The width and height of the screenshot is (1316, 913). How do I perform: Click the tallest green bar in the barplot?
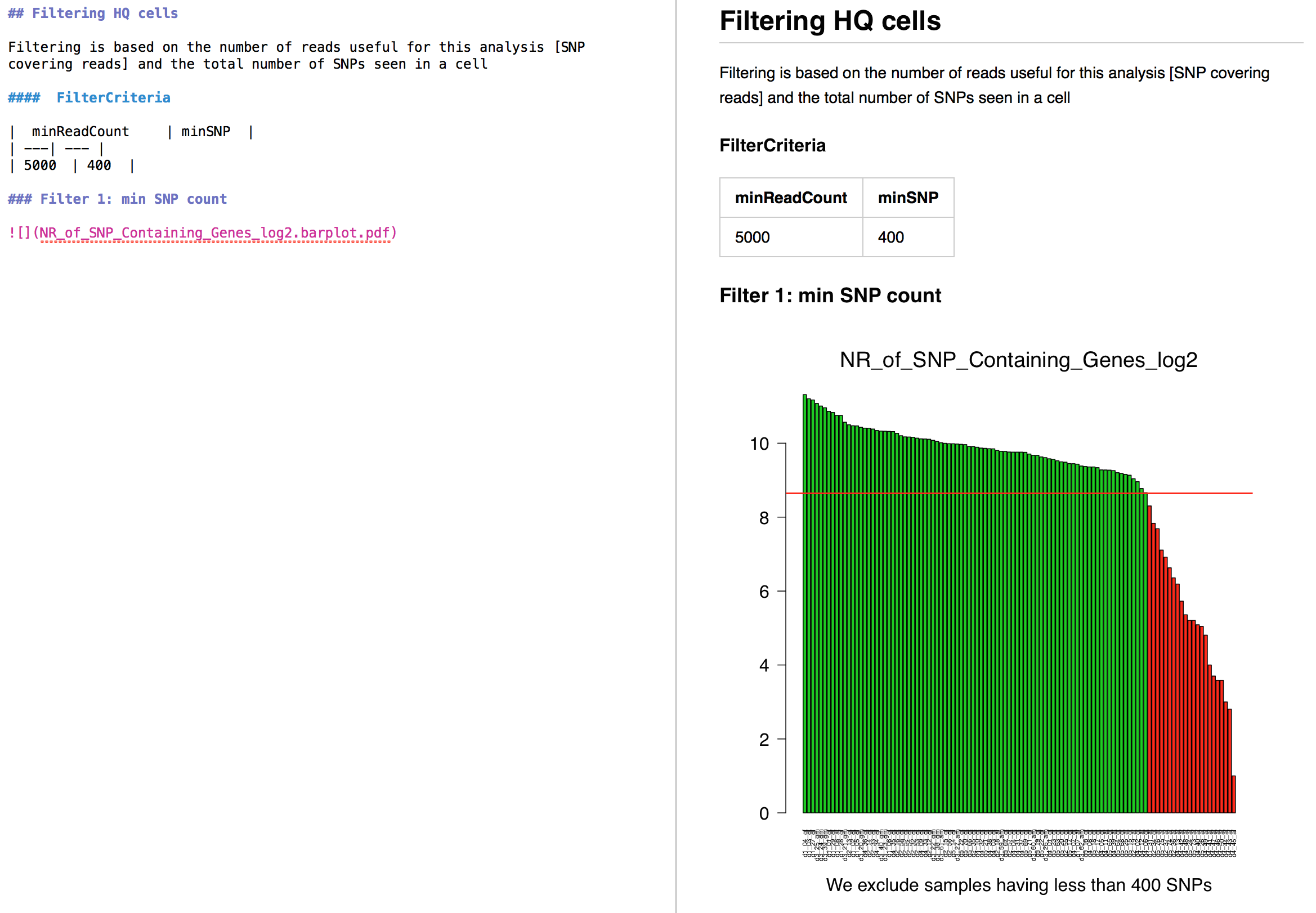(x=805, y=603)
